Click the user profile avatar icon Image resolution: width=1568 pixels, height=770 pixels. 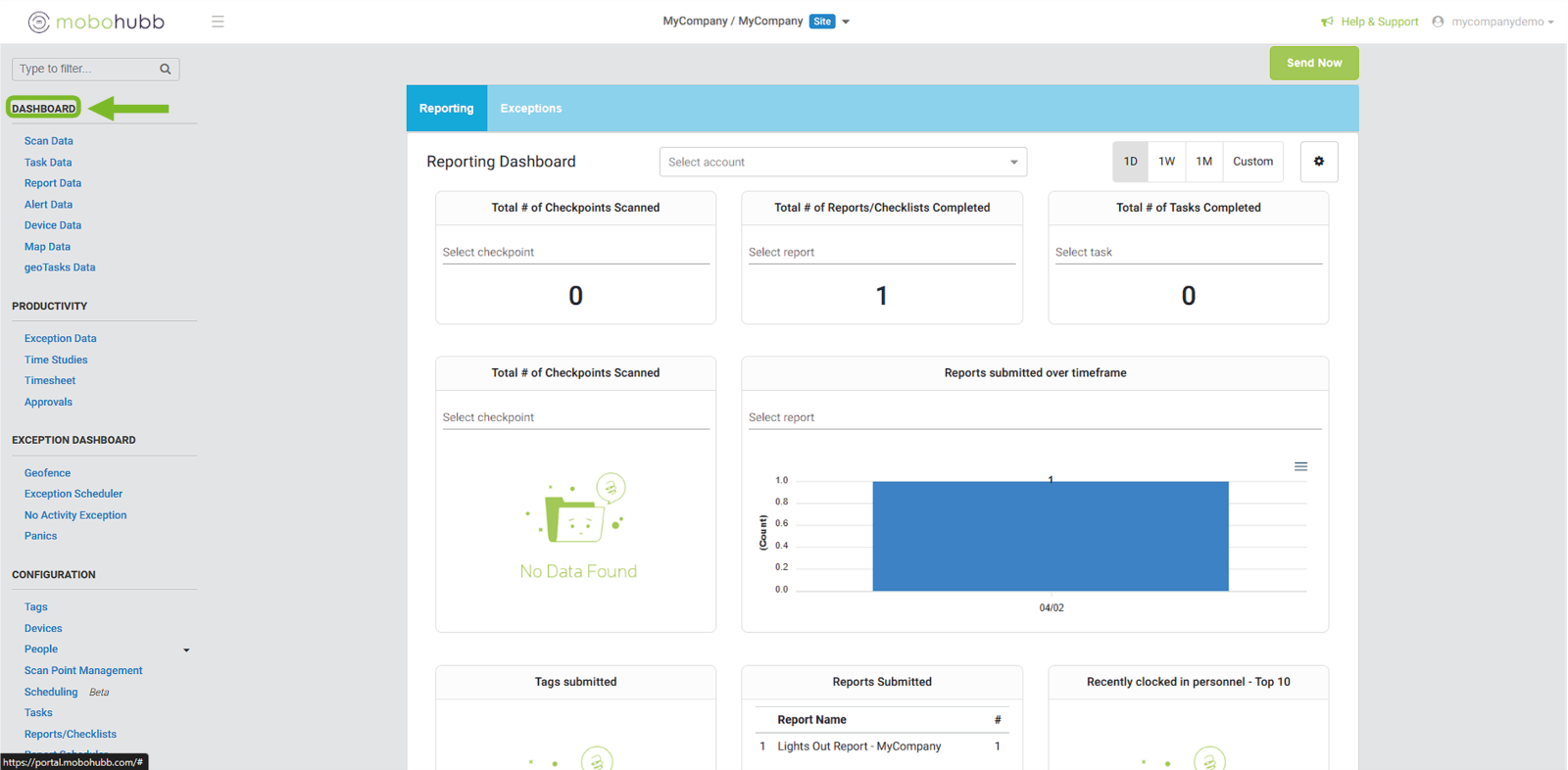click(1438, 22)
